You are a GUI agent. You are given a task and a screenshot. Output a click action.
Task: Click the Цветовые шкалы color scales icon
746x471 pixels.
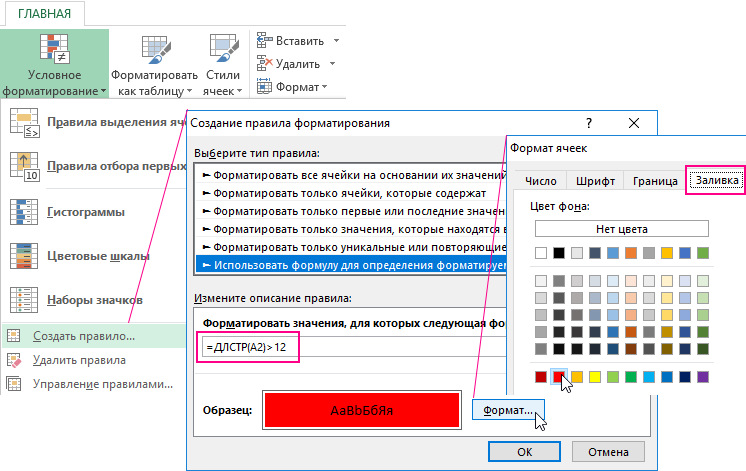tap(24, 256)
